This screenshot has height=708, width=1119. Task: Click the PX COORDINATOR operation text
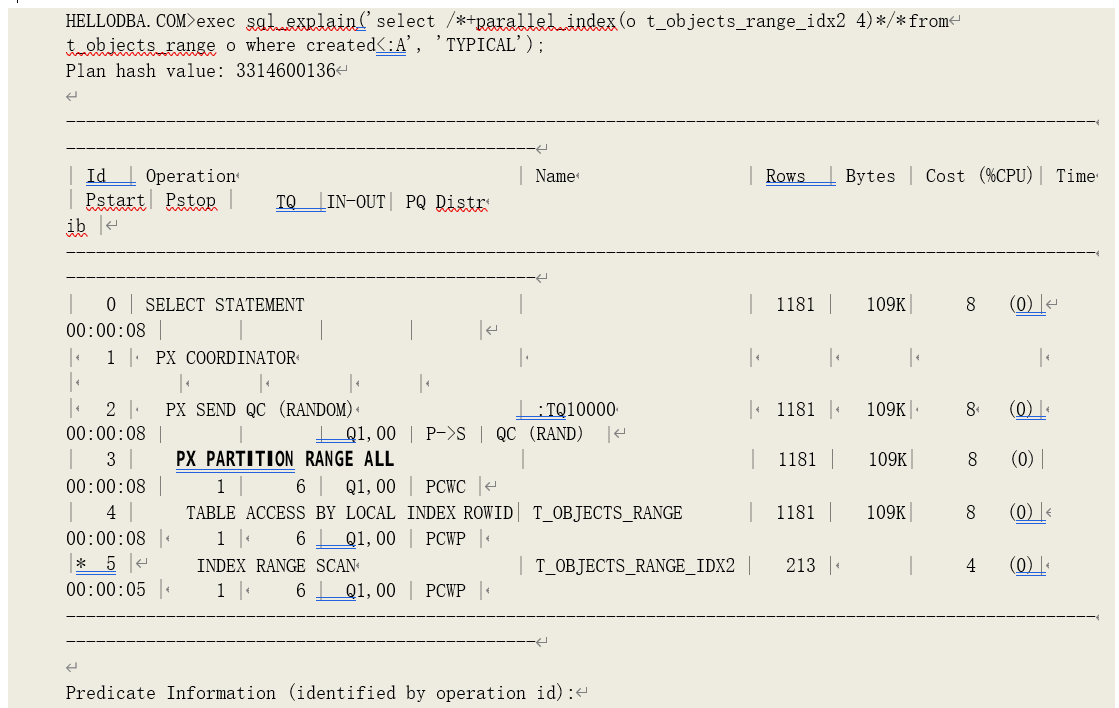click(226, 358)
